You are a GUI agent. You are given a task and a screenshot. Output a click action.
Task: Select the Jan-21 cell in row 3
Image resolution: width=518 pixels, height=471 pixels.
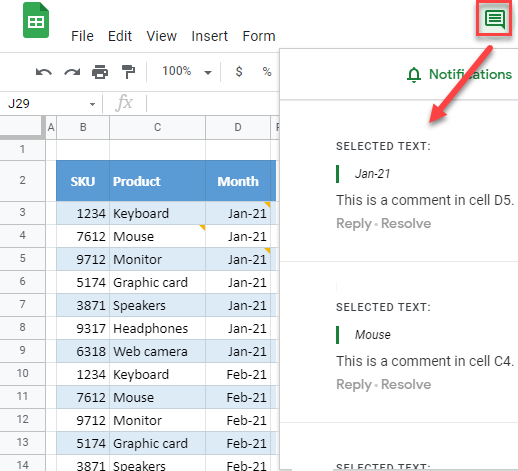(238, 213)
